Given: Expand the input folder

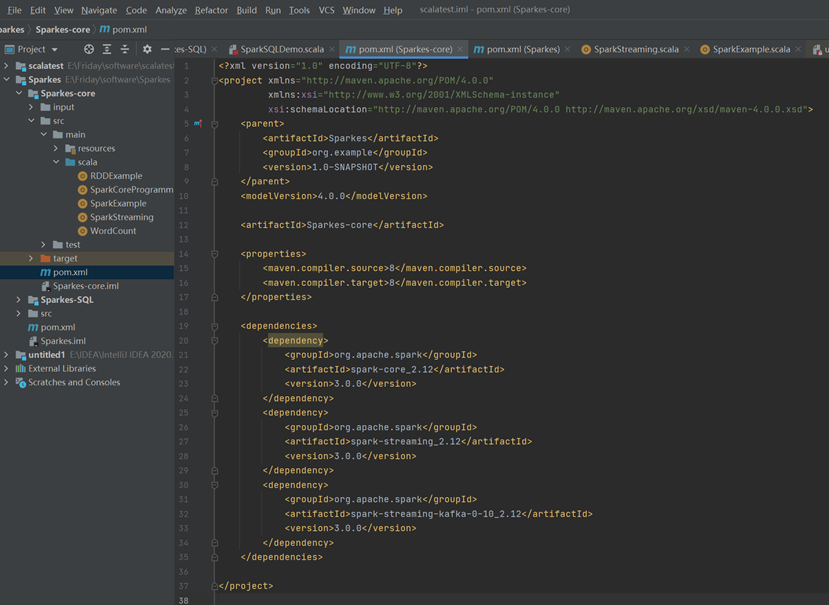Looking at the screenshot, I should pos(31,107).
